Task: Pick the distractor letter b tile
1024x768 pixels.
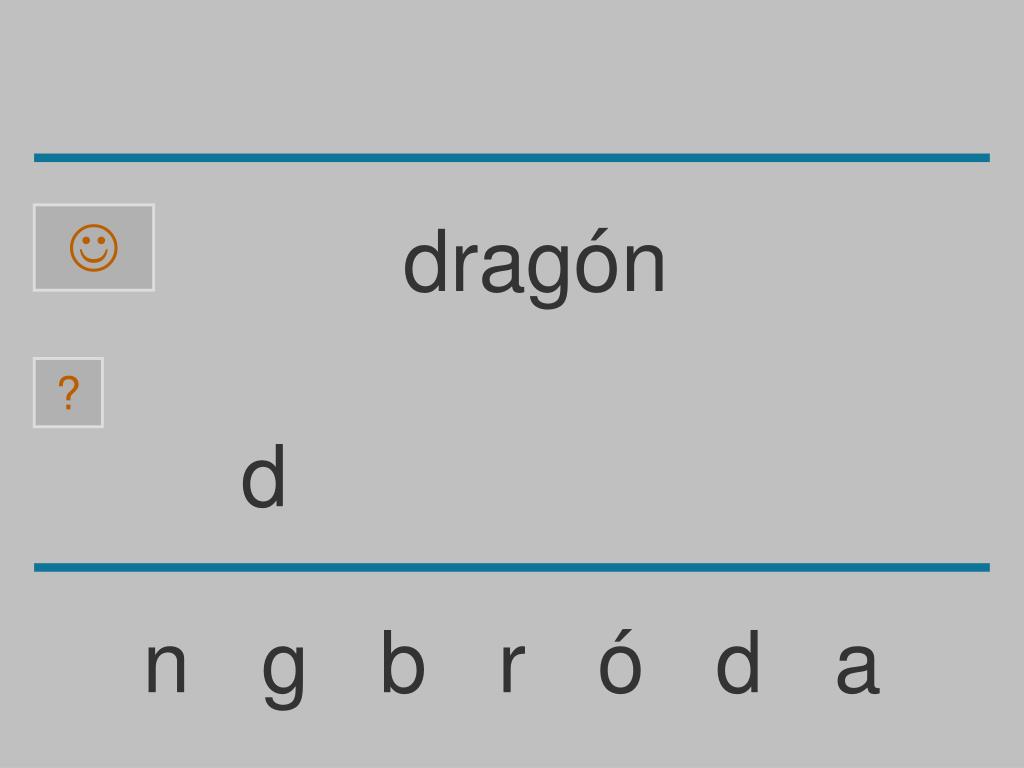Action: pos(403,661)
